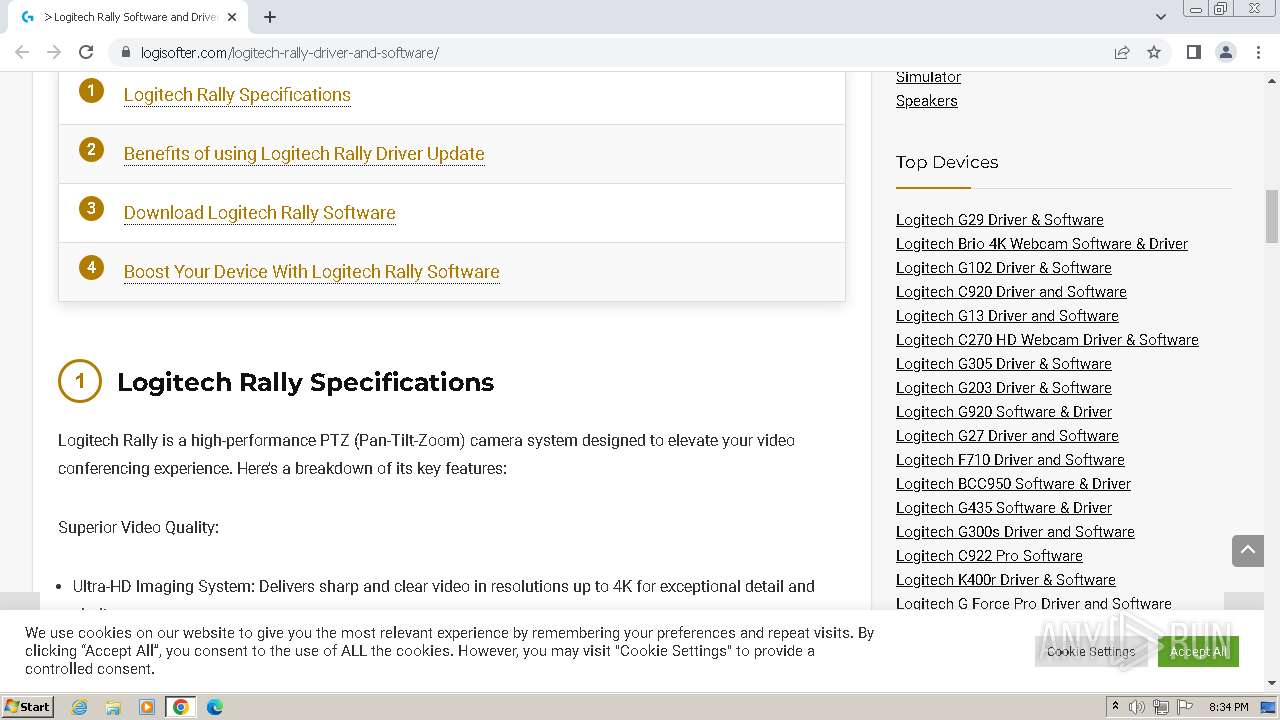
Task: Open Logitech G13 Driver and Software
Action: [x=1007, y=316]
